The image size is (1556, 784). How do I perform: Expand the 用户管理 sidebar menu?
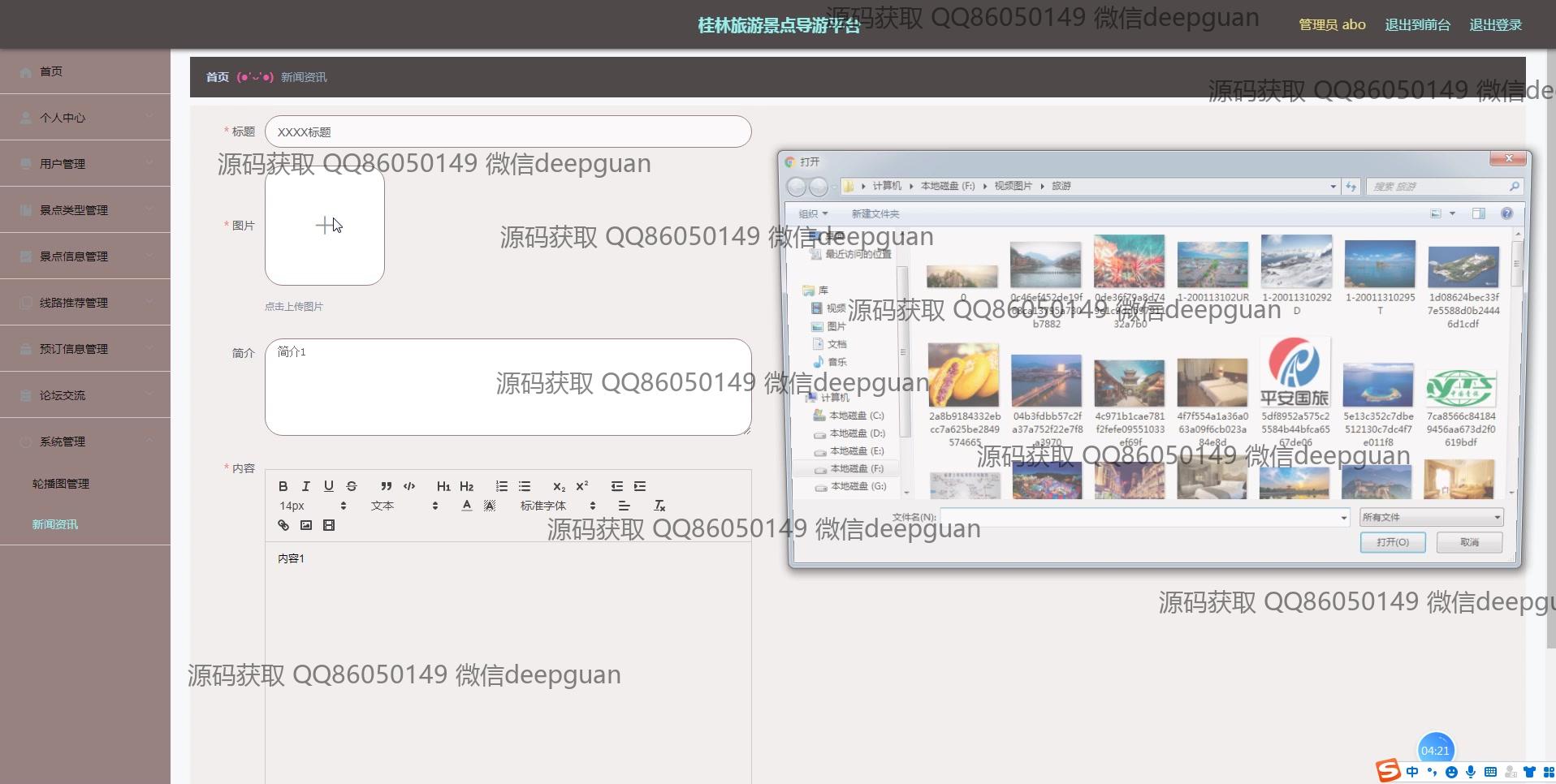pos(85,164)
